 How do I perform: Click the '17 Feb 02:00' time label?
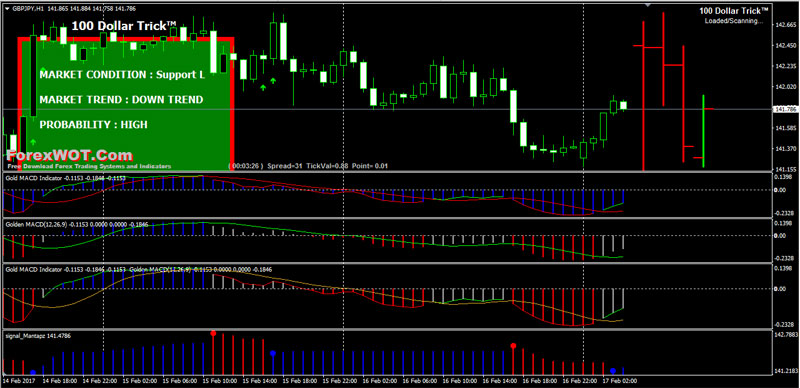[x=620, y=381]
